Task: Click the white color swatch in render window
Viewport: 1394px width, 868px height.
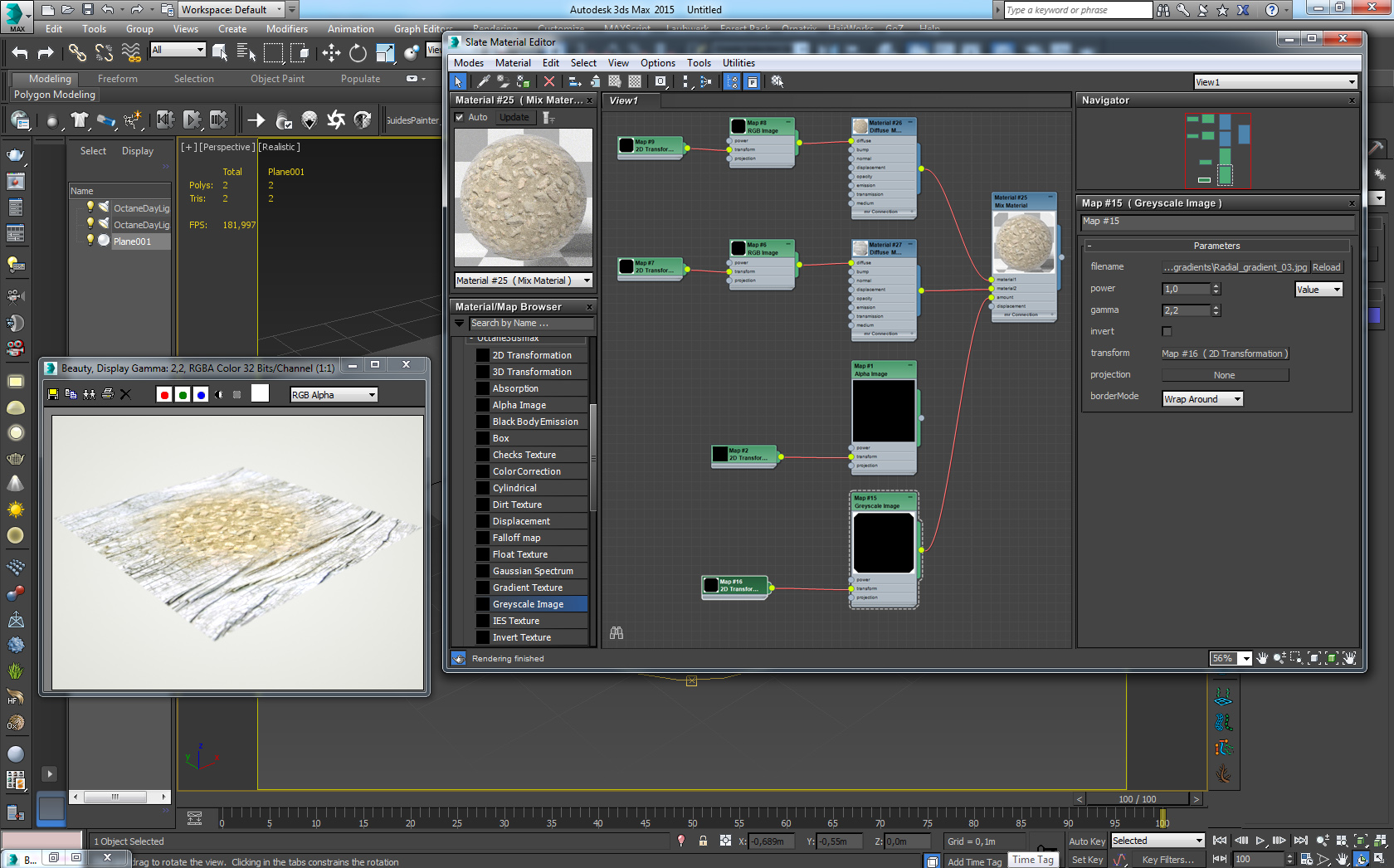Action: point(260,394)
